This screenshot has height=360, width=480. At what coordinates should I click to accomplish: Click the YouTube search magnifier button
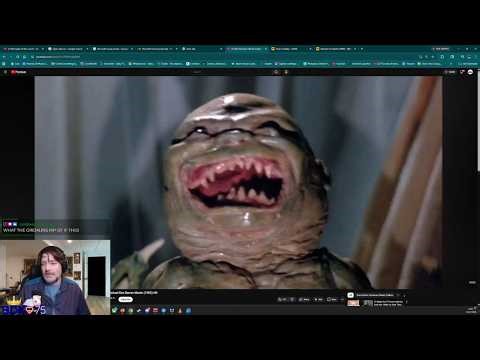pos(276,72)
